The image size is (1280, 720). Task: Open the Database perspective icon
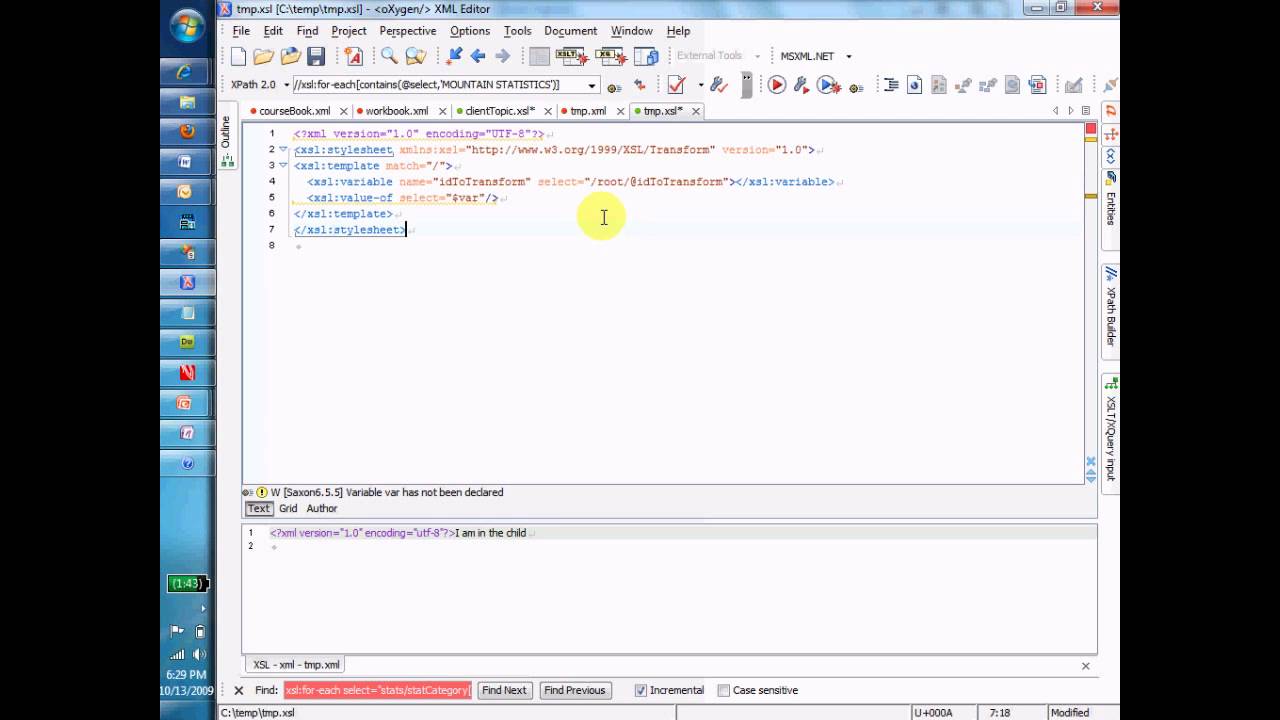click(646, 56)
